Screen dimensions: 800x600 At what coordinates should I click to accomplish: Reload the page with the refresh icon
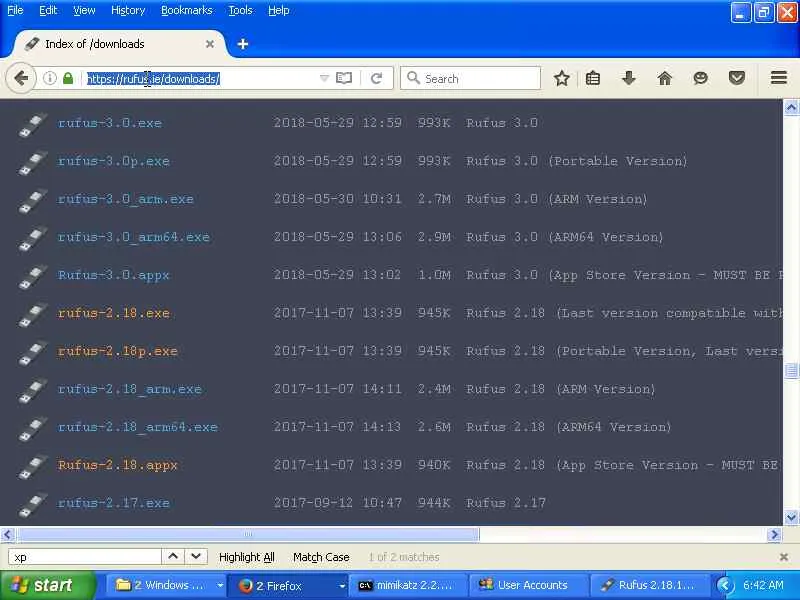(x=377, y=78)
